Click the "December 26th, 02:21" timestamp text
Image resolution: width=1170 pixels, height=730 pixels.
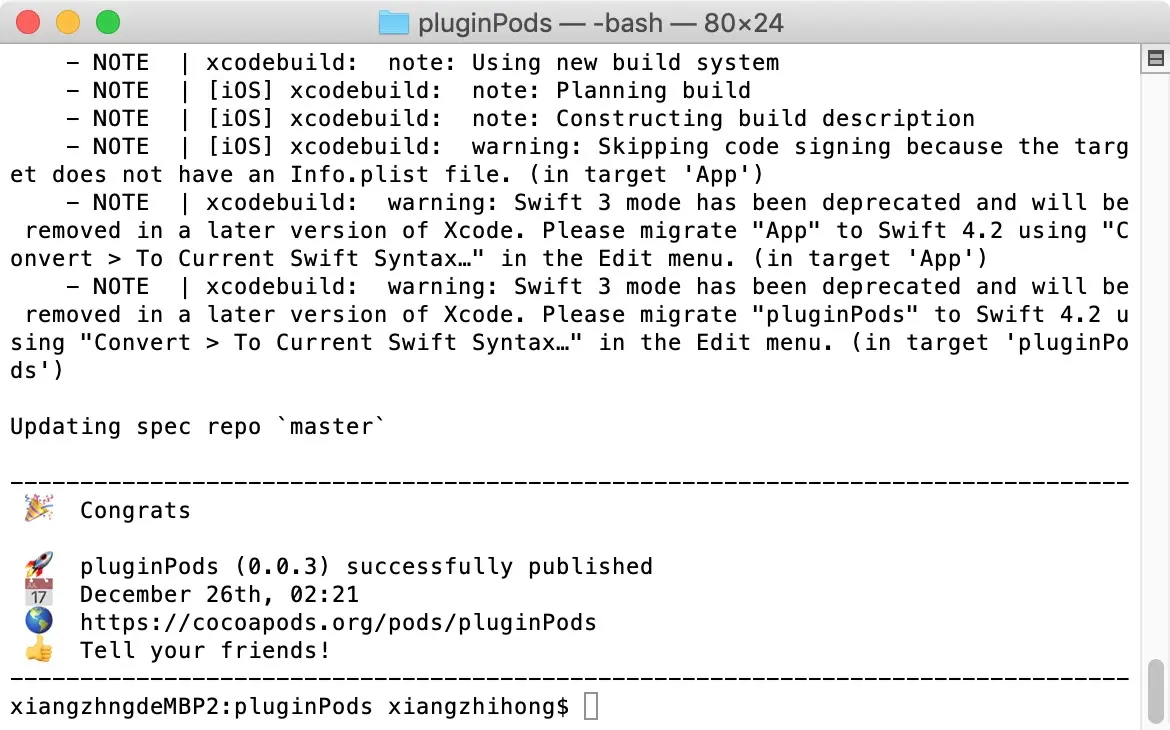[219, 595]
